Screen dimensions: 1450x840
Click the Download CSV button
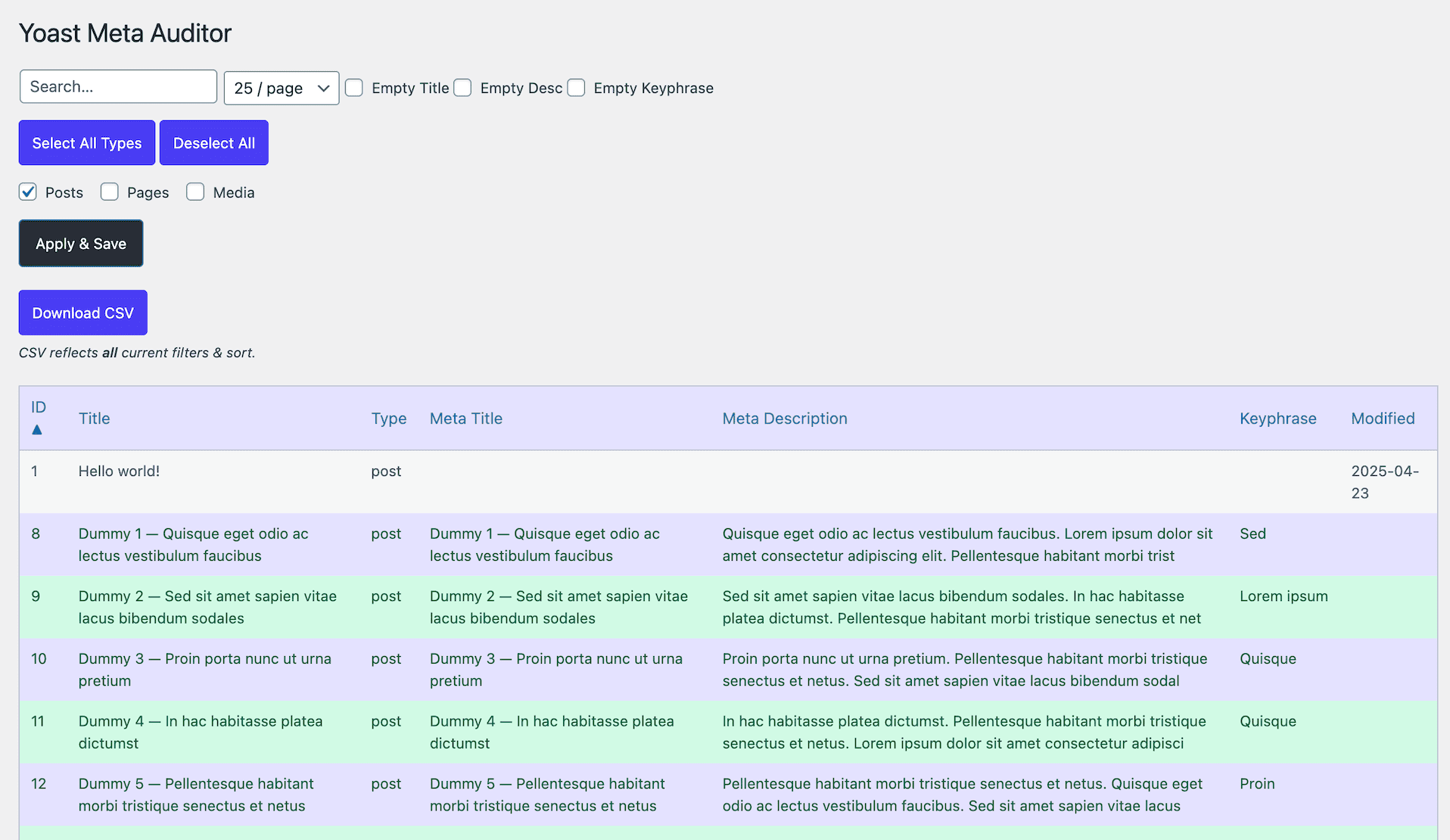coord(83,313)
